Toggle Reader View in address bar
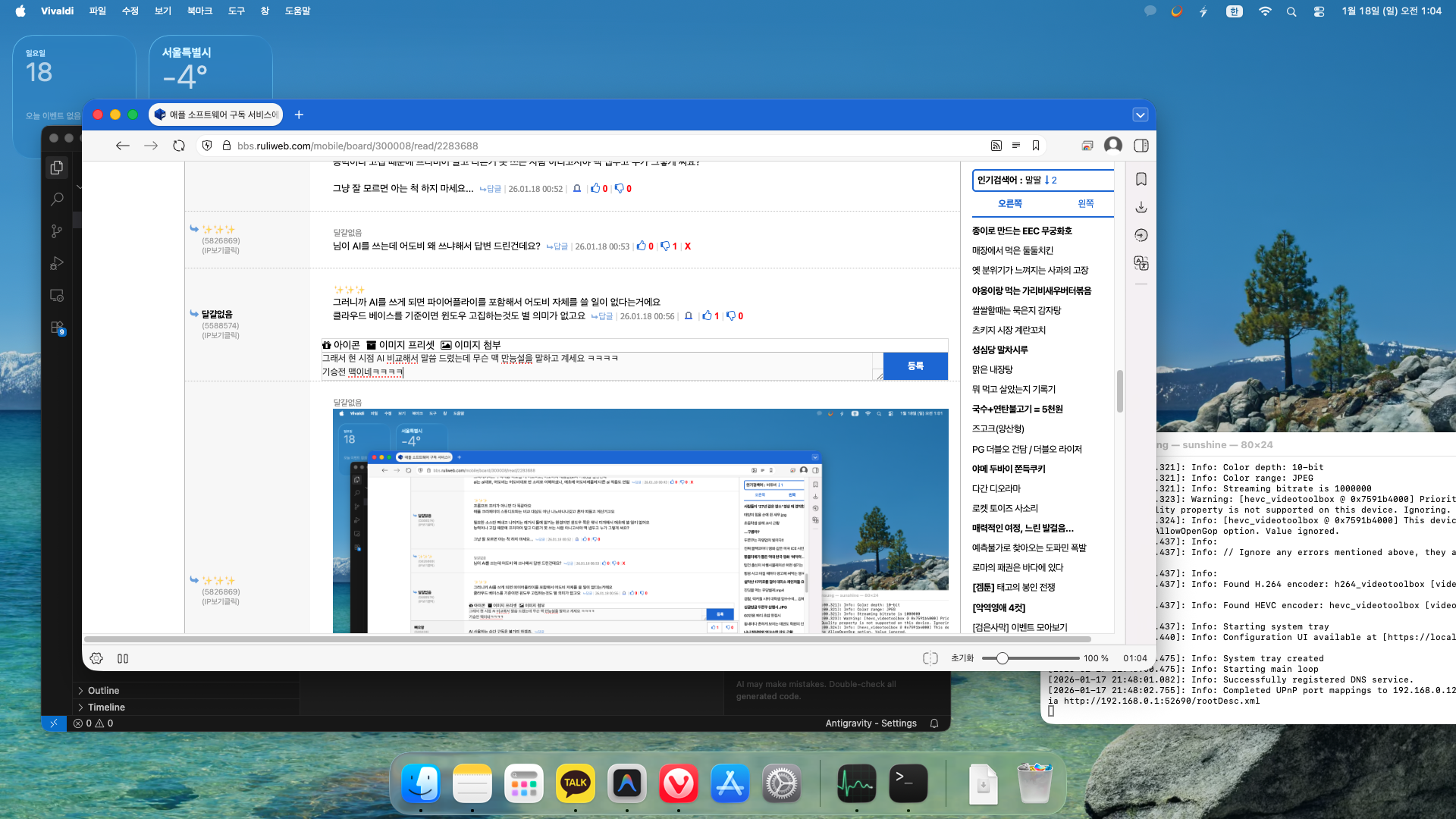This screenshot has width=1456, height=819. pos(1016,146)
